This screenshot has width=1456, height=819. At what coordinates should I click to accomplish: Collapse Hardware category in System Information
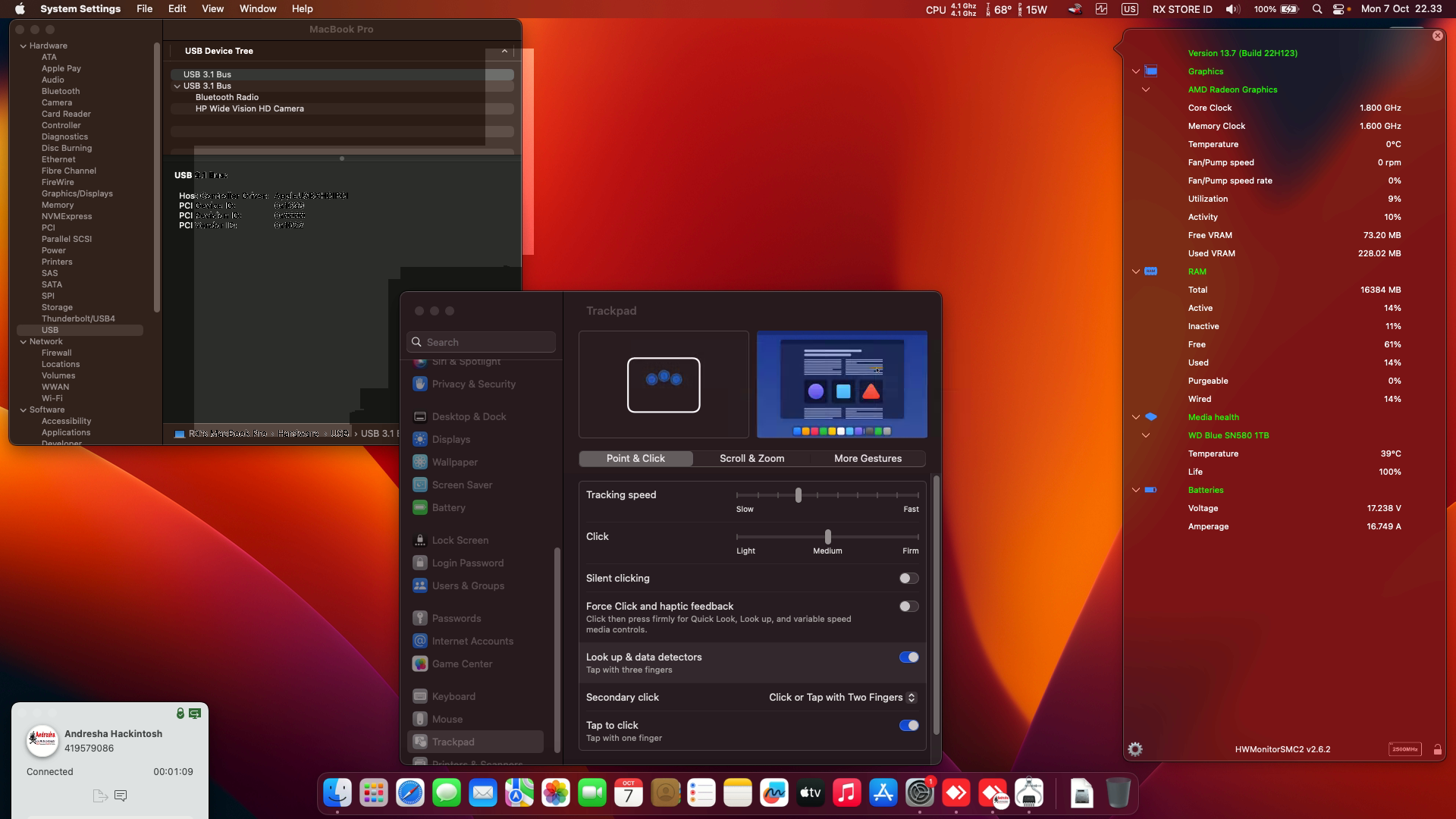24,46
